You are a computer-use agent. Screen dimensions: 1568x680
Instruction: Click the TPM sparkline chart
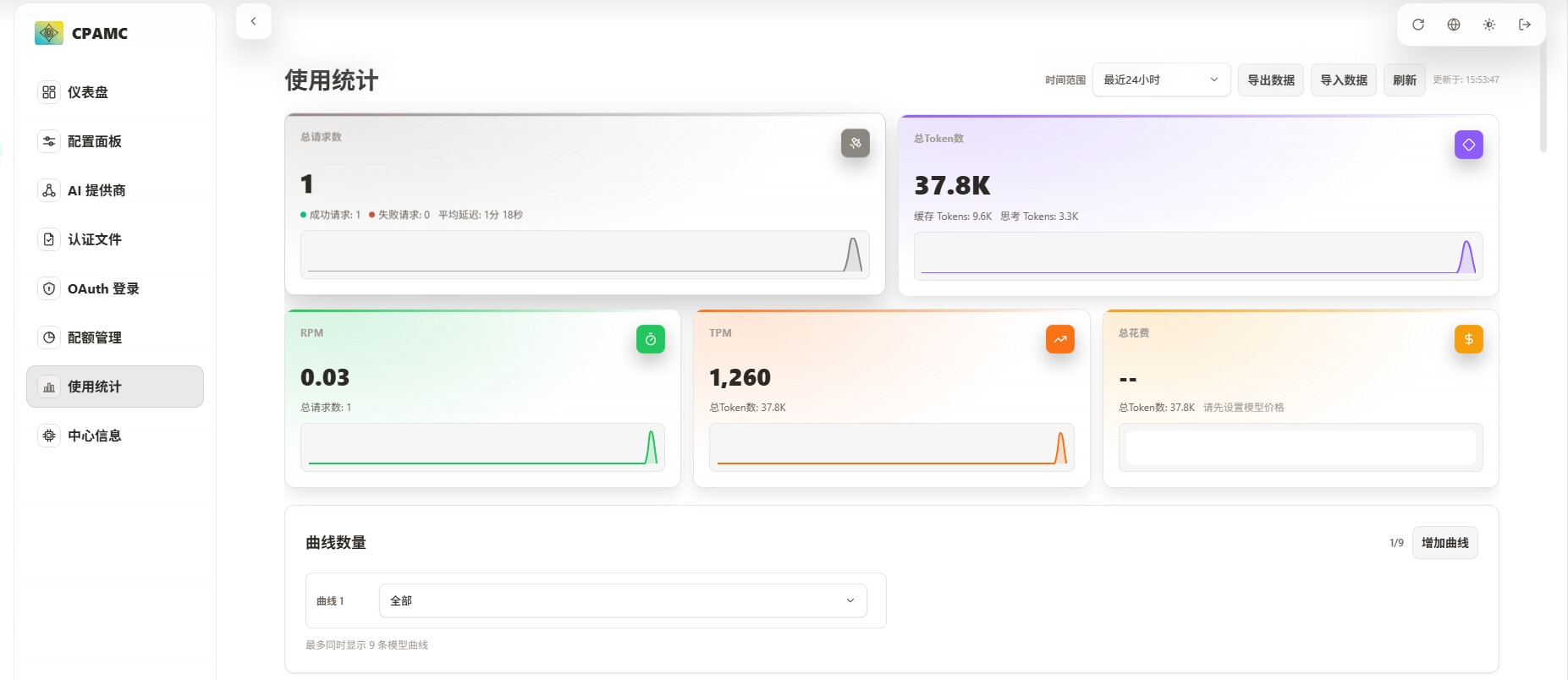[x=892, y=447]
